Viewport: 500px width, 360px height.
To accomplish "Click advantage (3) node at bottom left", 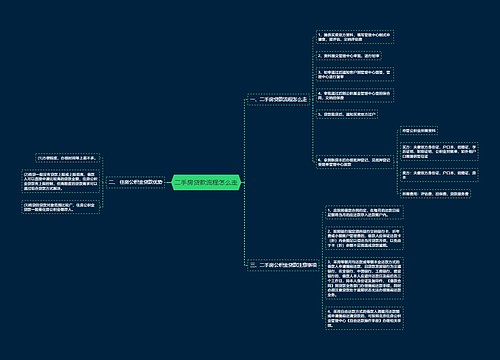I will pyautogui.click(x=61, y=207).
